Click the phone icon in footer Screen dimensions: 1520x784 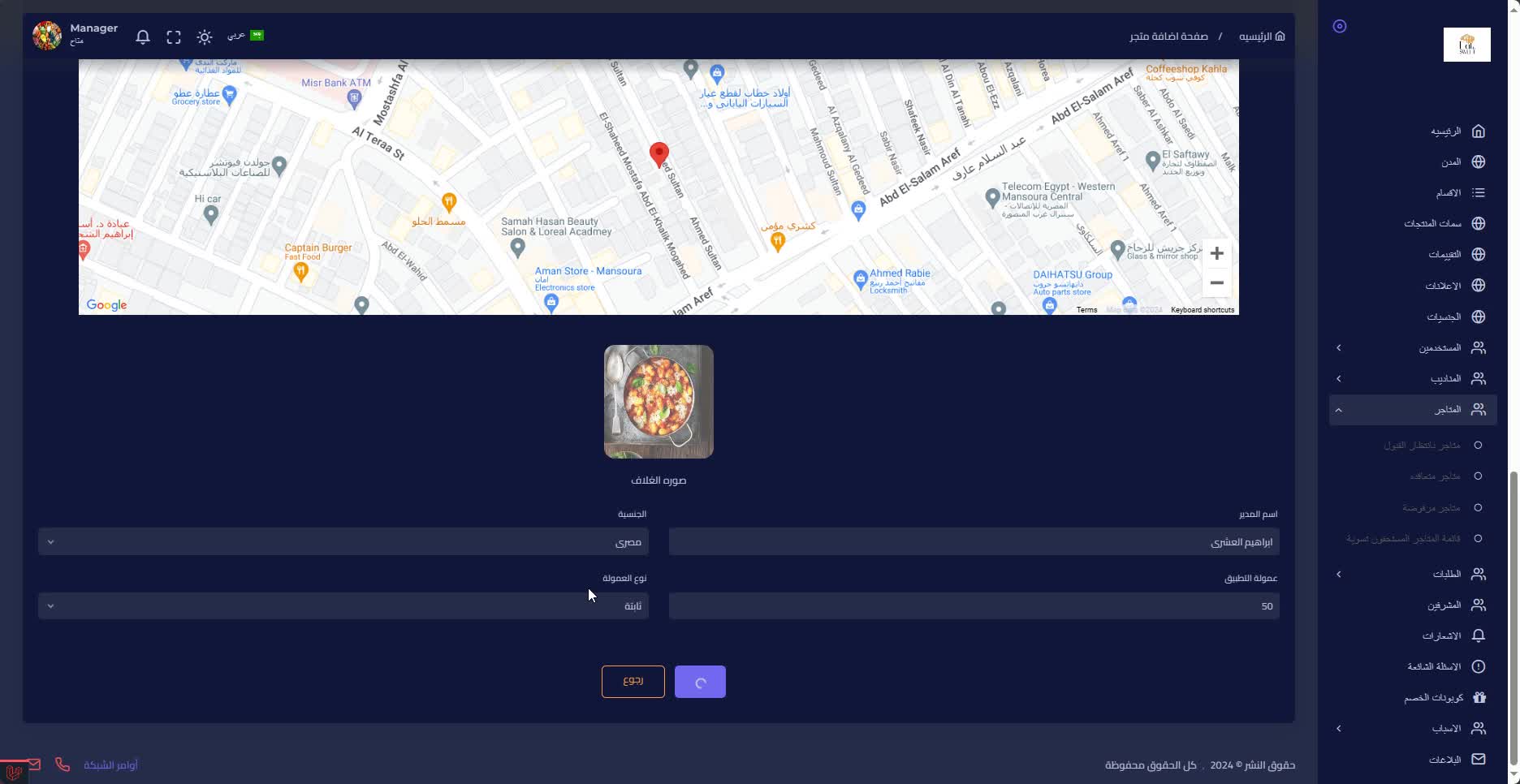pos(63,765)
